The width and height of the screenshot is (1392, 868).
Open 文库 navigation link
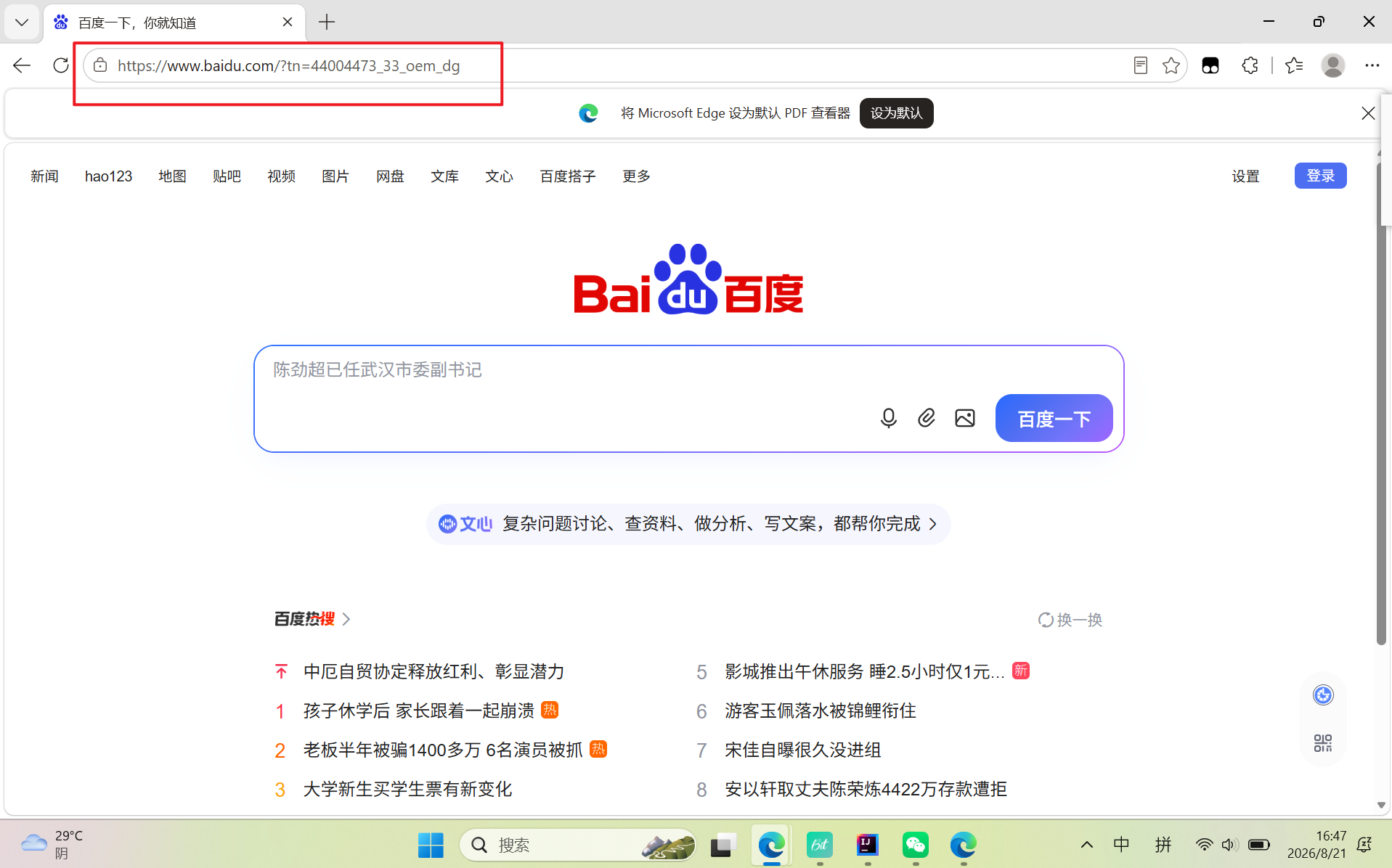click(444, 176)
